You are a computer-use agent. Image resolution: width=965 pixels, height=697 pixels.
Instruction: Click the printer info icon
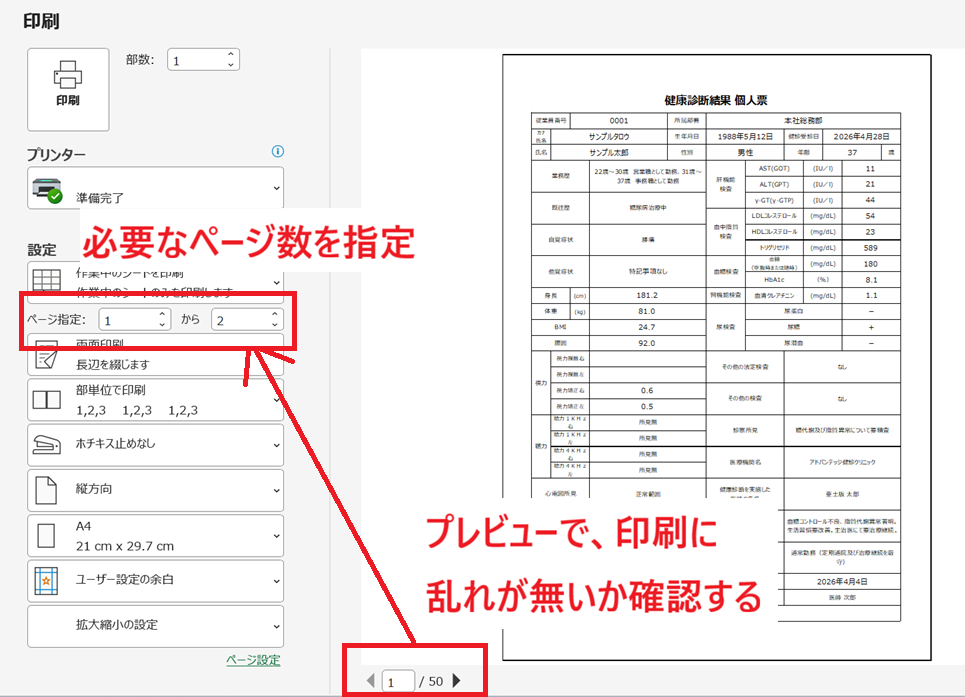pyautogui.click(x=278, y=151)
